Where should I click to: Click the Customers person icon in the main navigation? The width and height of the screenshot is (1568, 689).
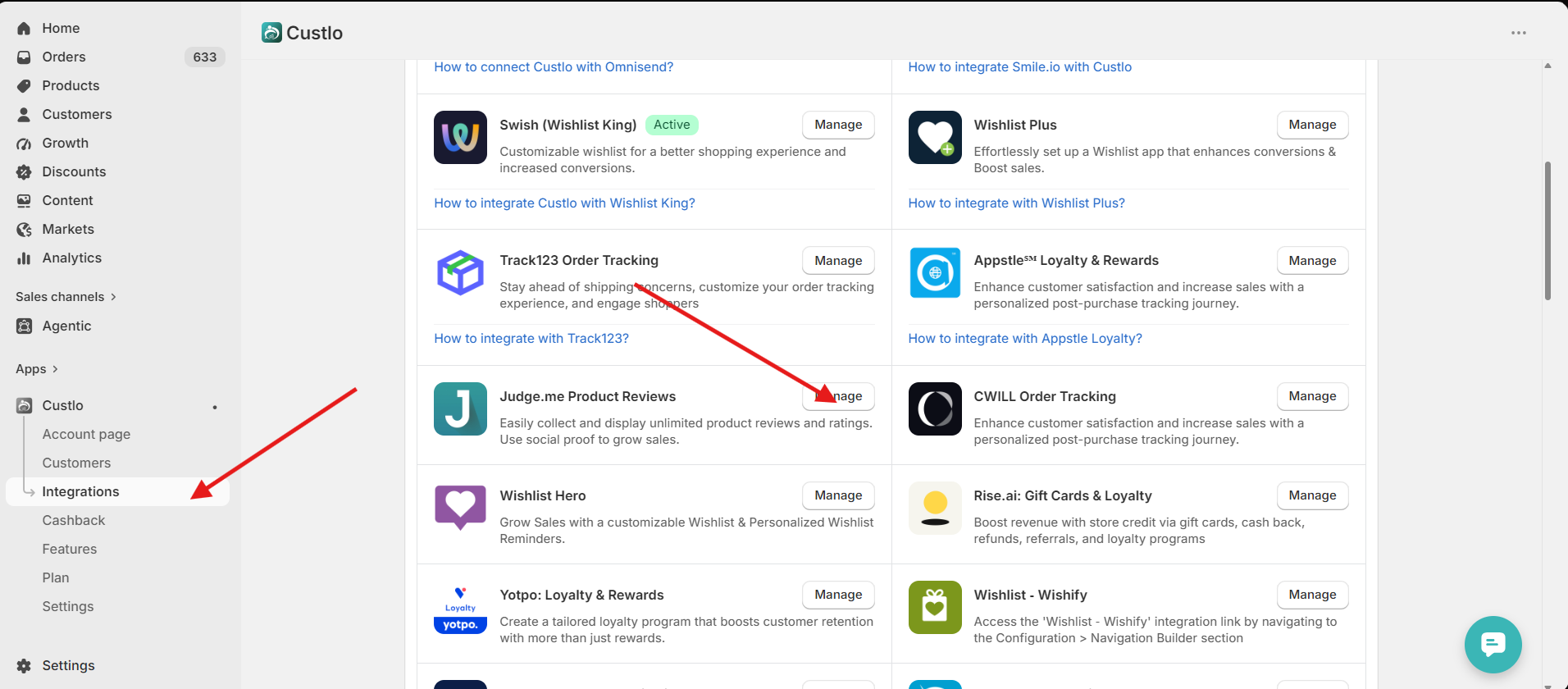[x=24, y=115]
